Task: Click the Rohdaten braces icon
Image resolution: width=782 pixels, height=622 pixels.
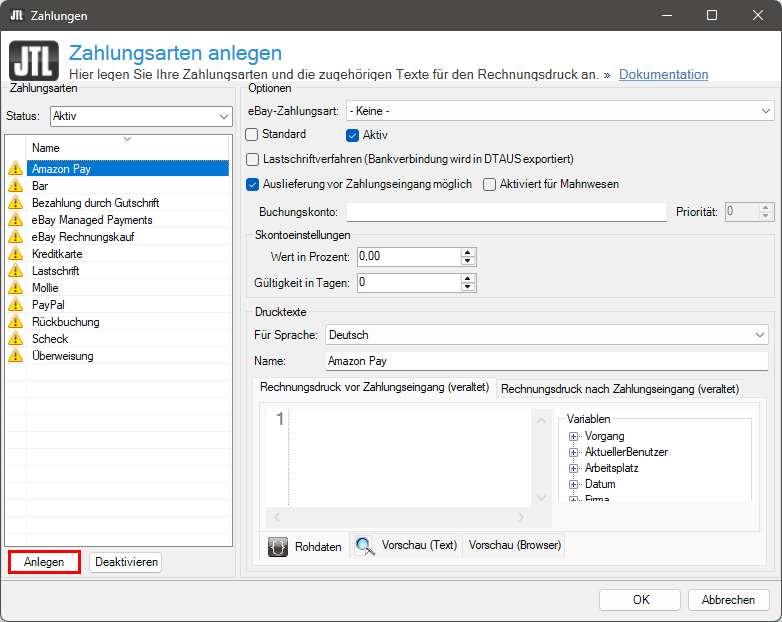Action: point(279,547)
